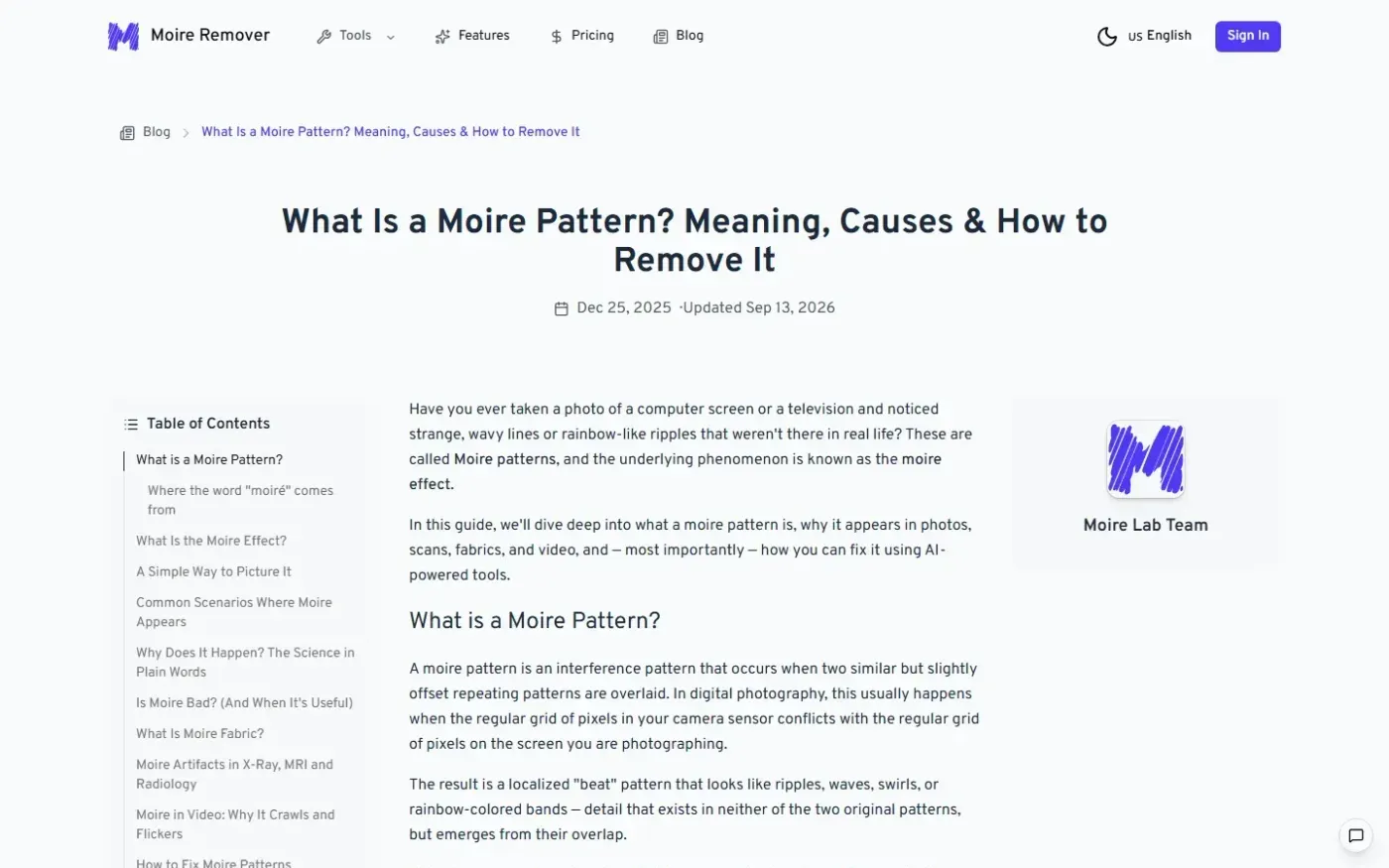Click the current article breadcrumb title

tap(391, 132)
